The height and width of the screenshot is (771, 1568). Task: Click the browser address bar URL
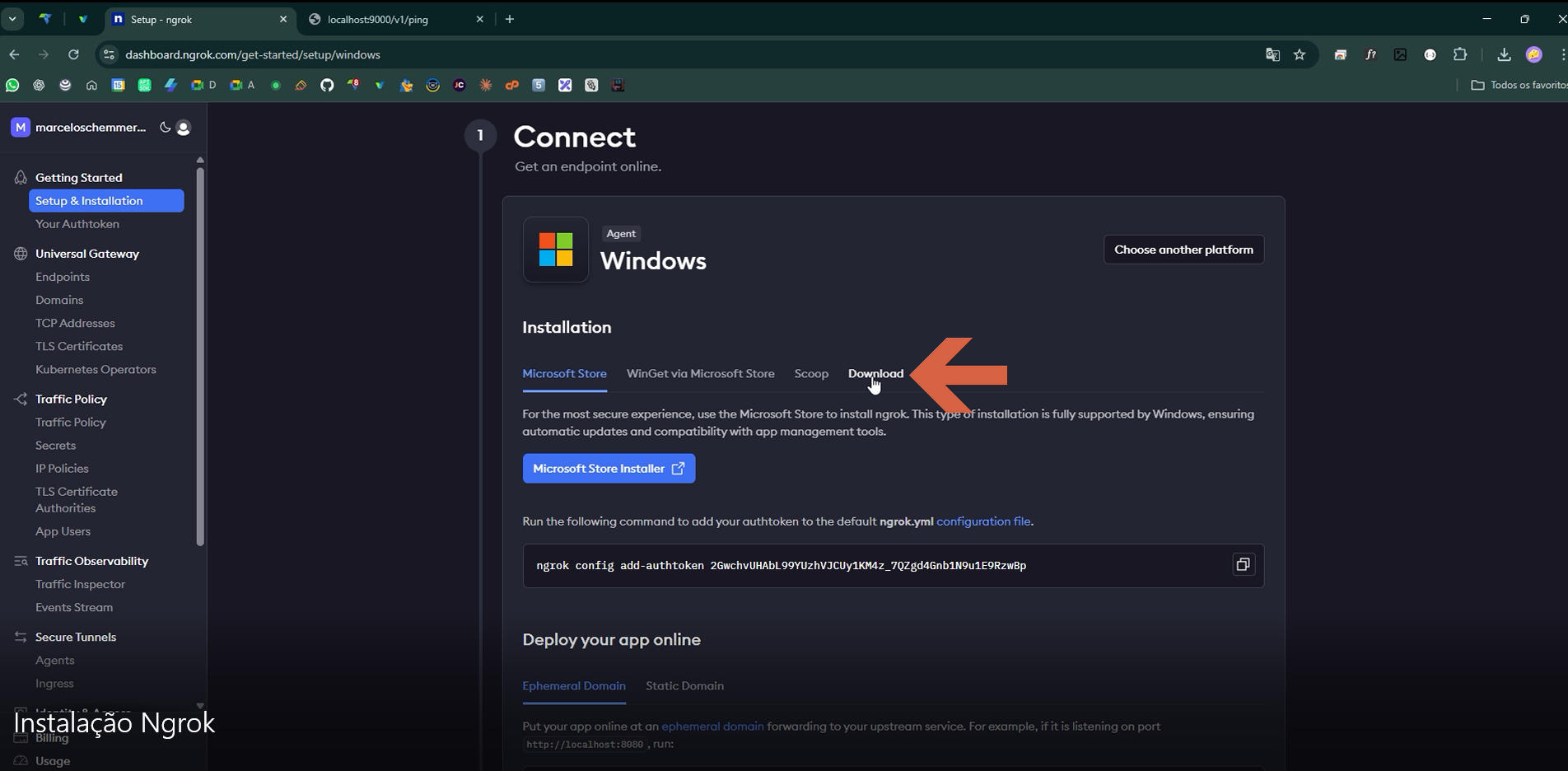coord(253,54)
